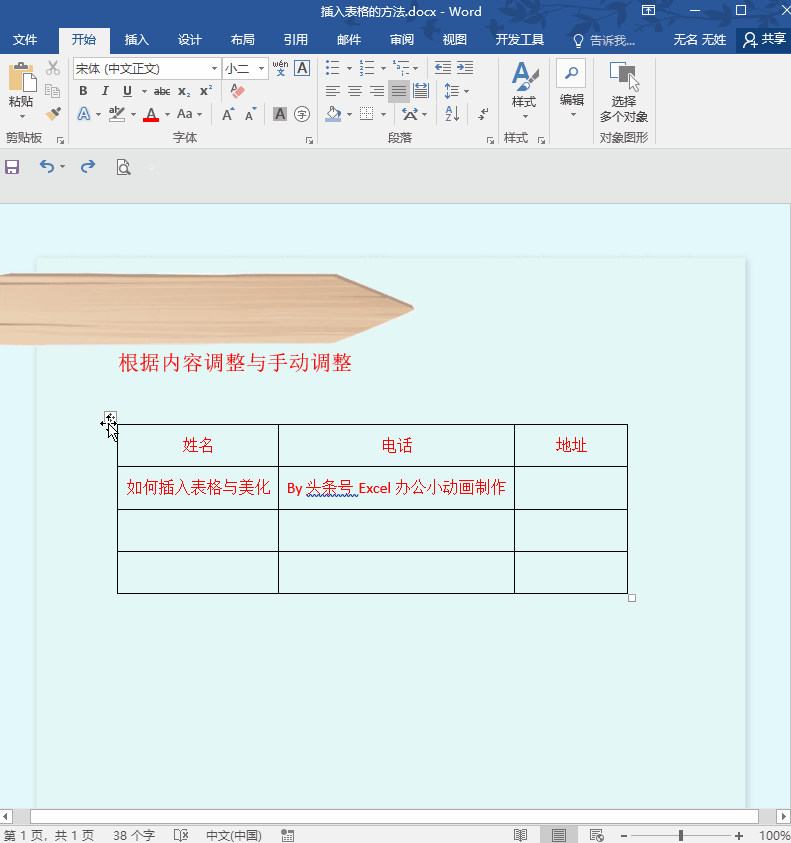Click the 共享 share button
The image size is (791, 843).
coord(764,40)
